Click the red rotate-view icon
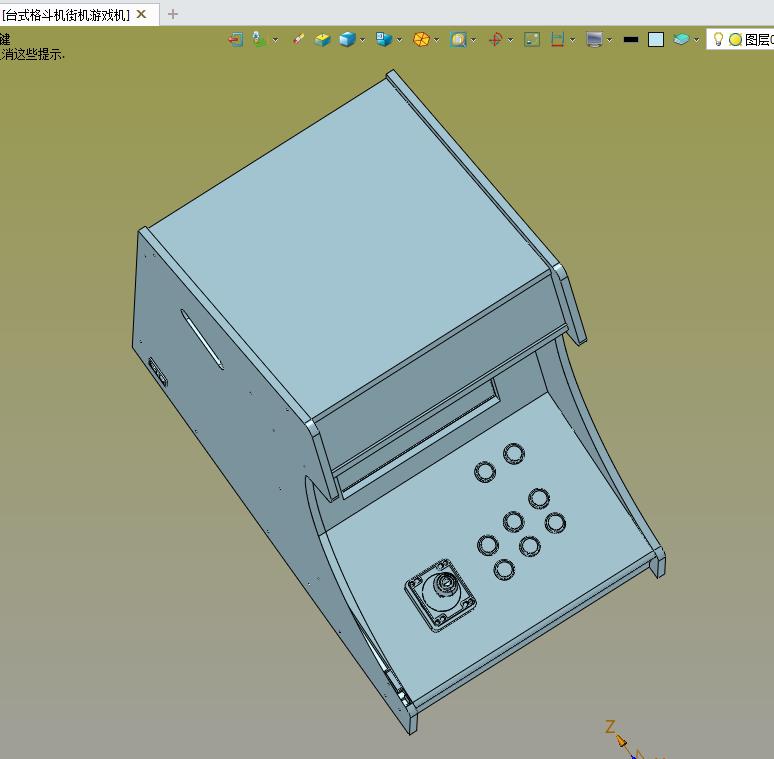Viewport: 774px width, 759px height. 496,39
